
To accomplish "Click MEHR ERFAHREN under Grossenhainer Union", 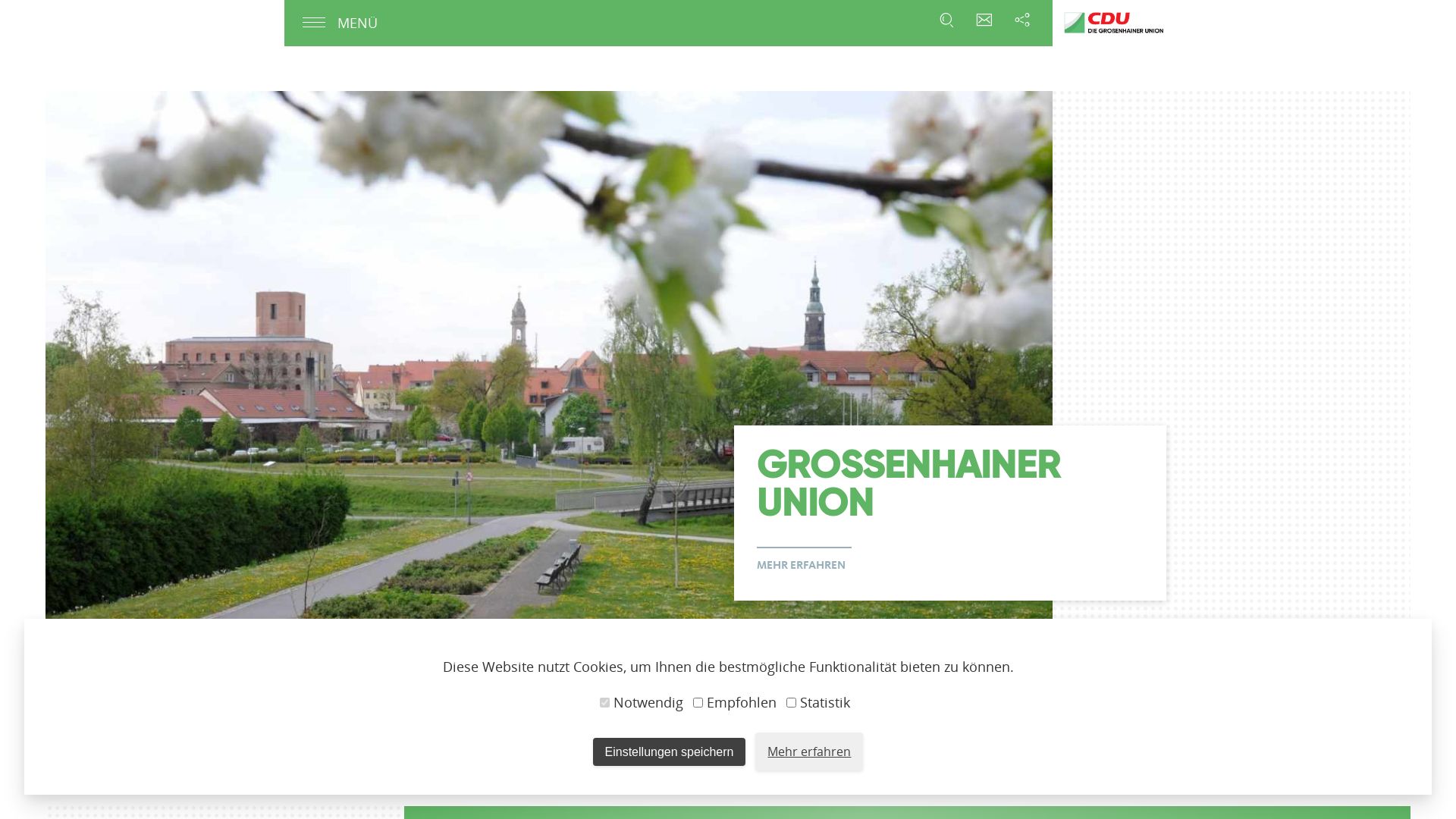I will click(801, 565).
